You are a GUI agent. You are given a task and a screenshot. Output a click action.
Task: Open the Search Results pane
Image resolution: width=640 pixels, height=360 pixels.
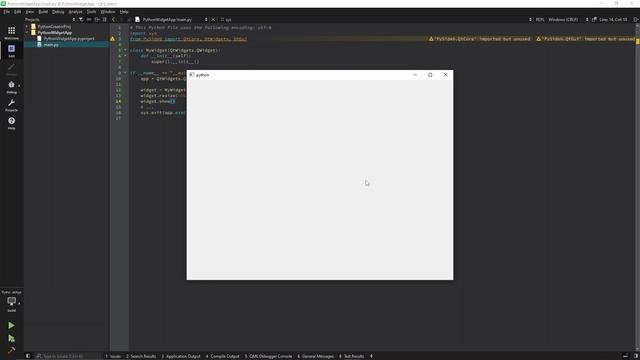point(141,356)
